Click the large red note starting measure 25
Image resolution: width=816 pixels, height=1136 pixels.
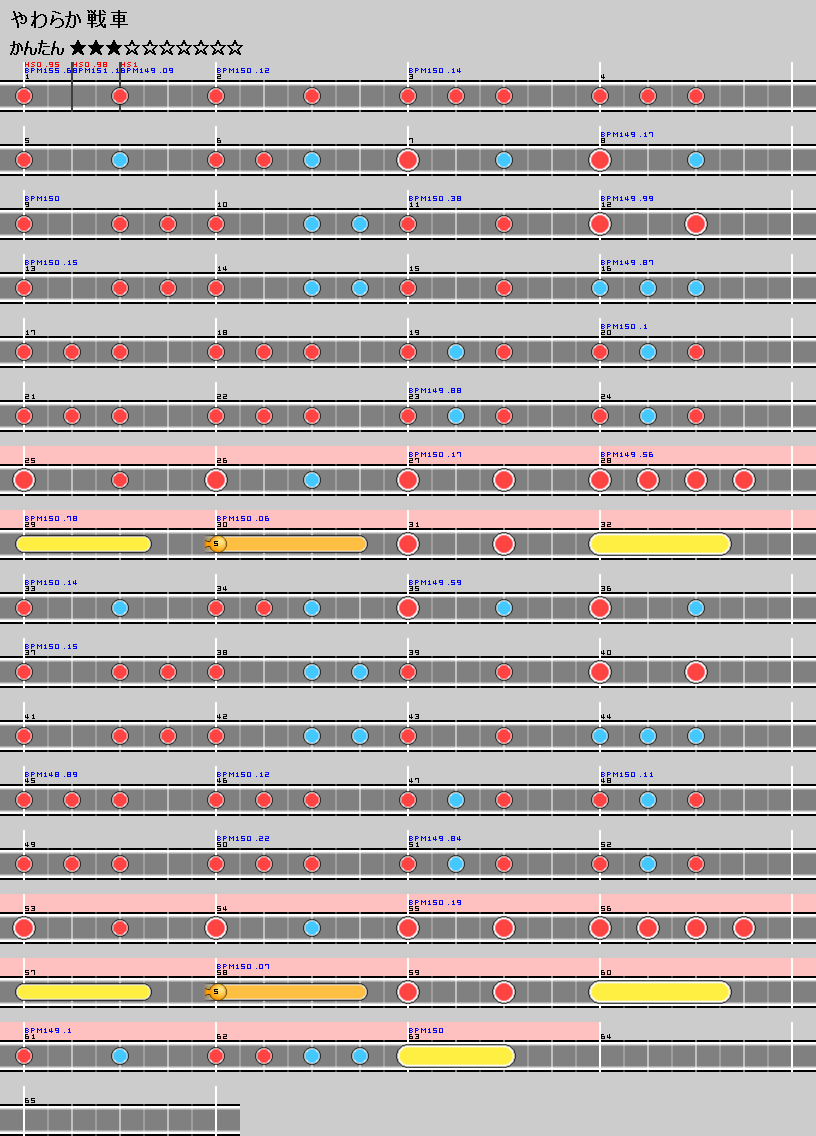click(24, 480)
